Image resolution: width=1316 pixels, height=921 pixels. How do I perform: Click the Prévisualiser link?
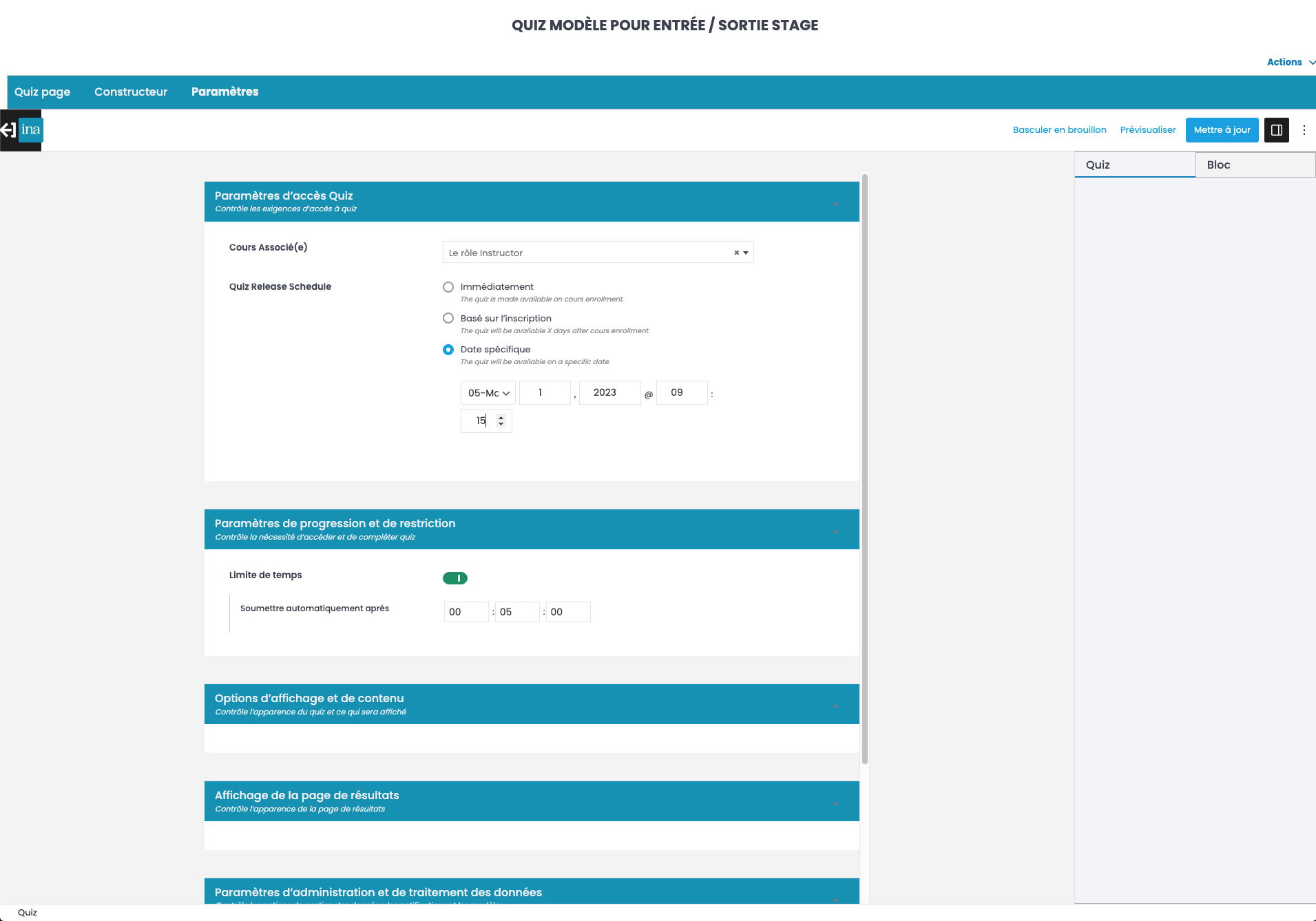[x=1147, y=130]
